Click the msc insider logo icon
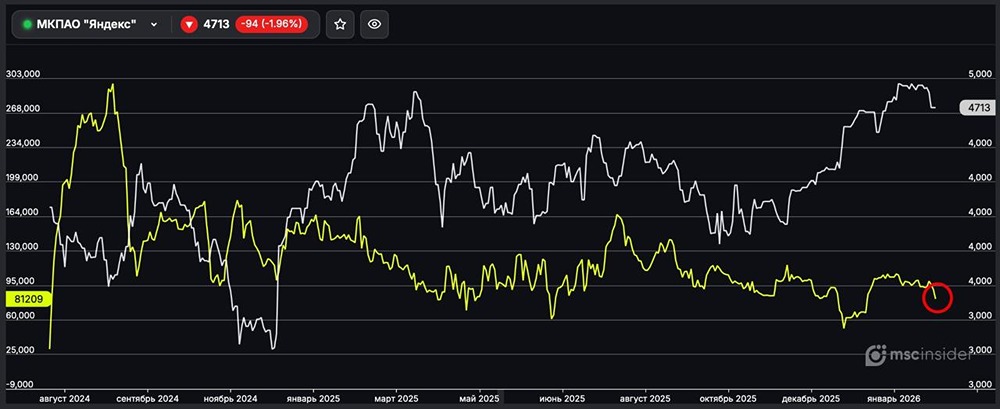This screenshot has width=1000, height=409. click(876, 353)
